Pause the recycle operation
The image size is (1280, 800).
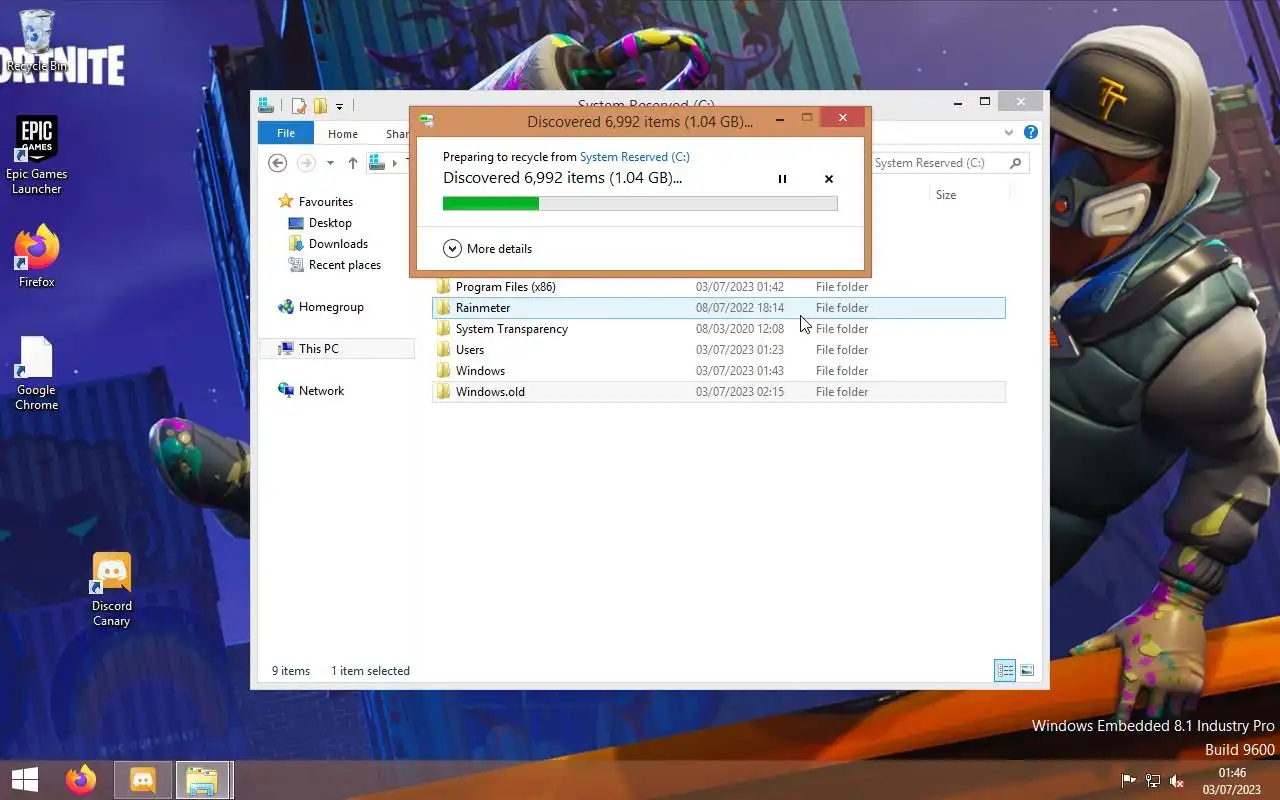point(782,179)
